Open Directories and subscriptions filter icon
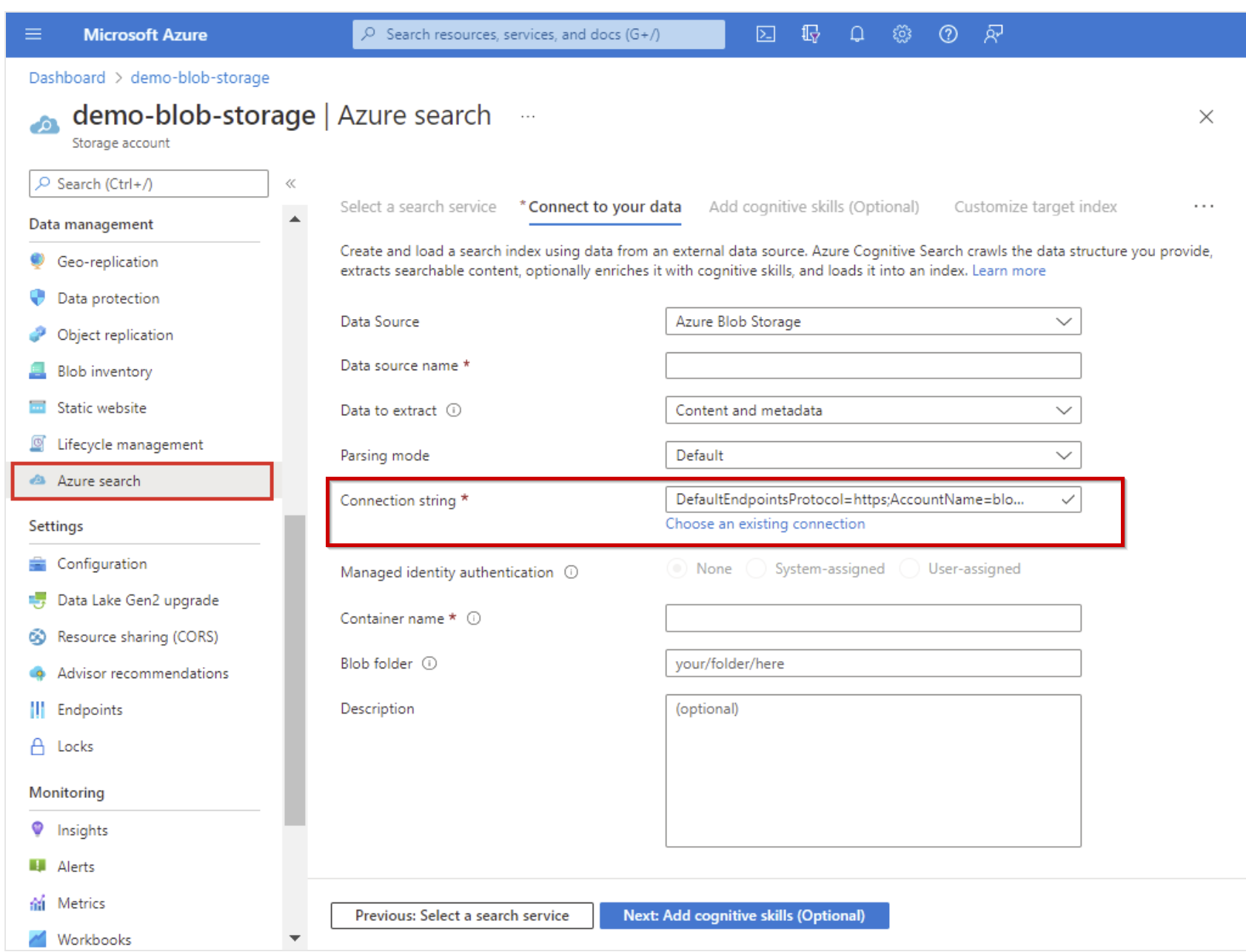The width and height of the screenshot is (1246, 952). [811, 34]
